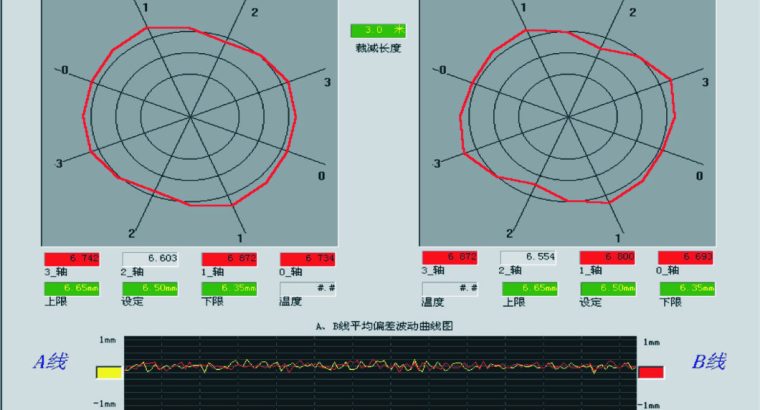Click the black deviation trend chart
760x410 pixels.
[380, 373]
